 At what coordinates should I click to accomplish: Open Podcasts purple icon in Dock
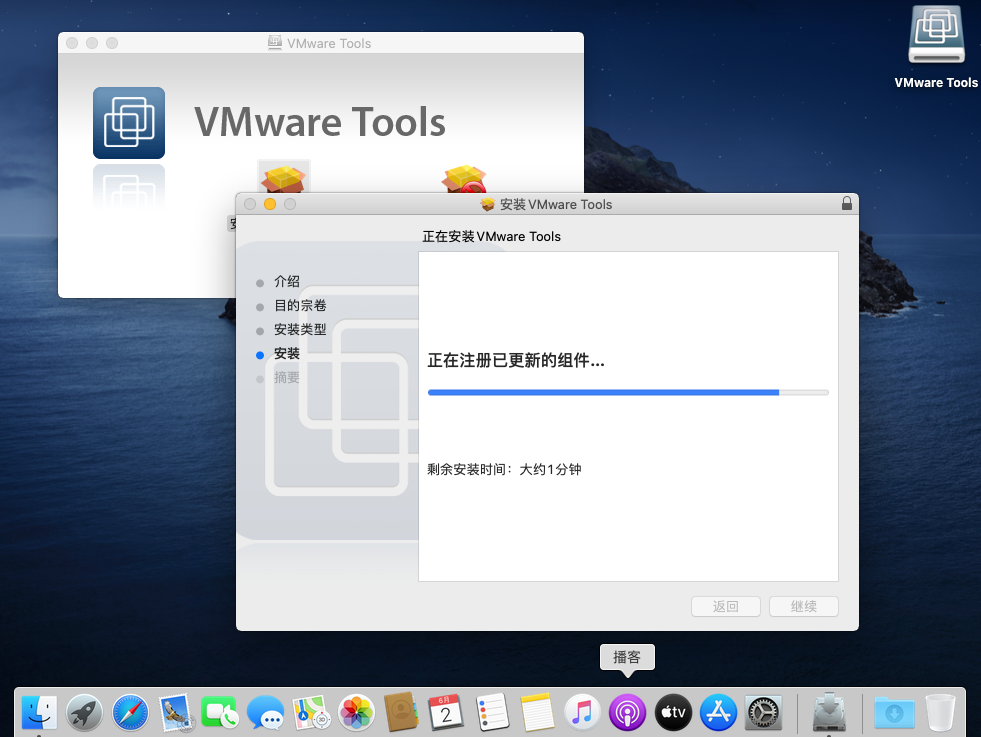click(628, 713)
